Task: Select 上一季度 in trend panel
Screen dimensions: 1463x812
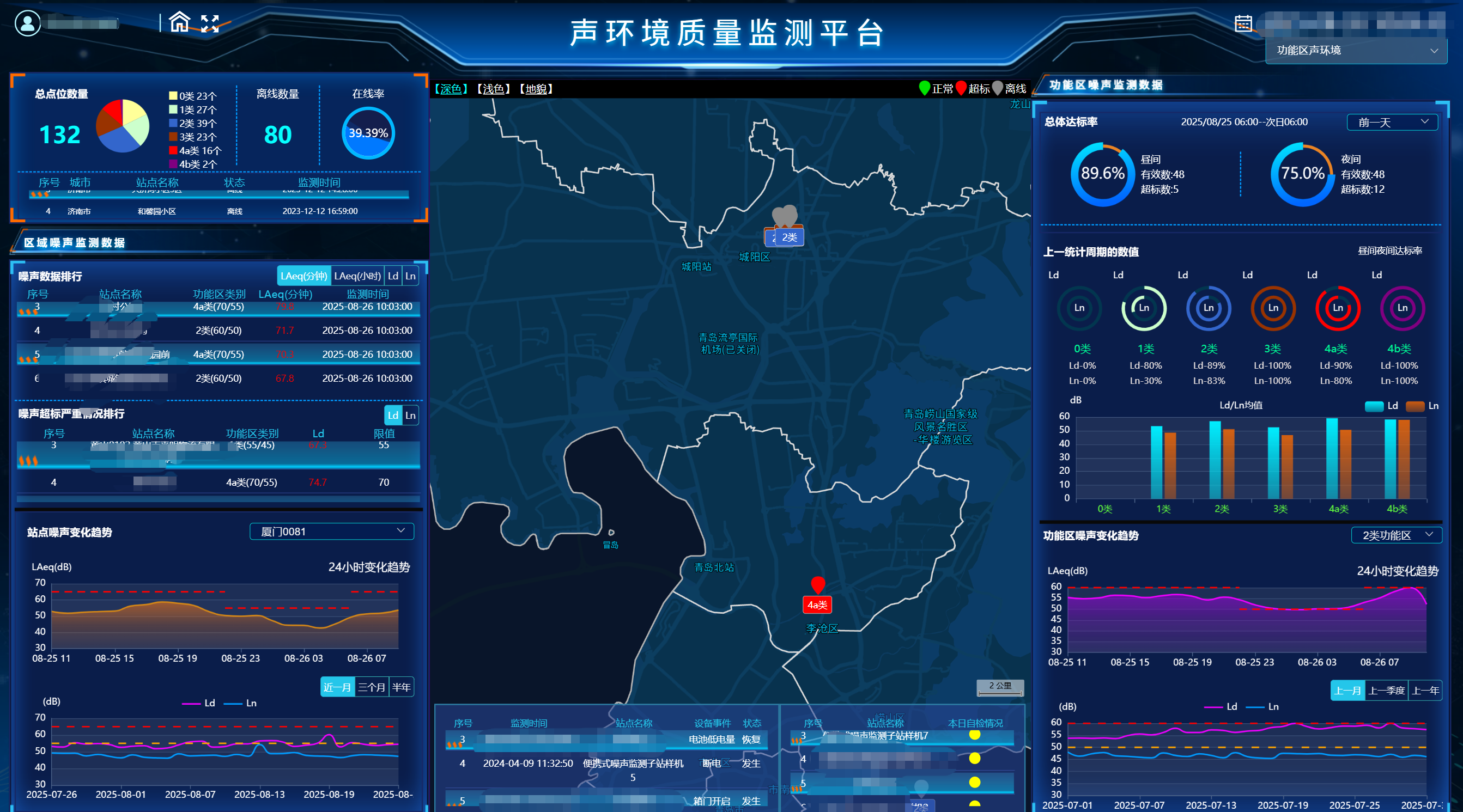Action: point(1387,691)
